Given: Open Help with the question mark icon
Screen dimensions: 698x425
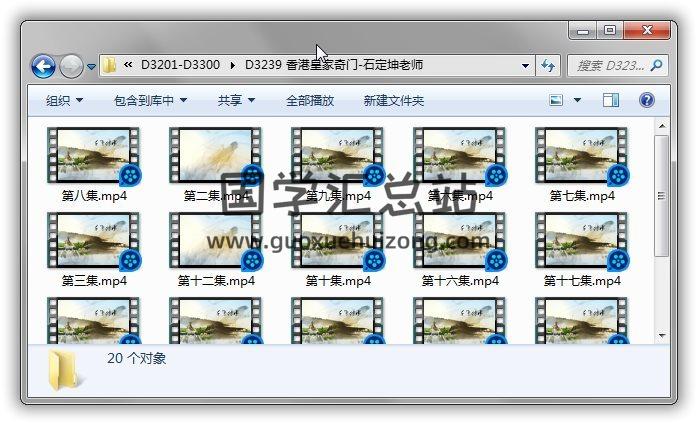Looking at the screenshot, I should (x=646, y=100).
